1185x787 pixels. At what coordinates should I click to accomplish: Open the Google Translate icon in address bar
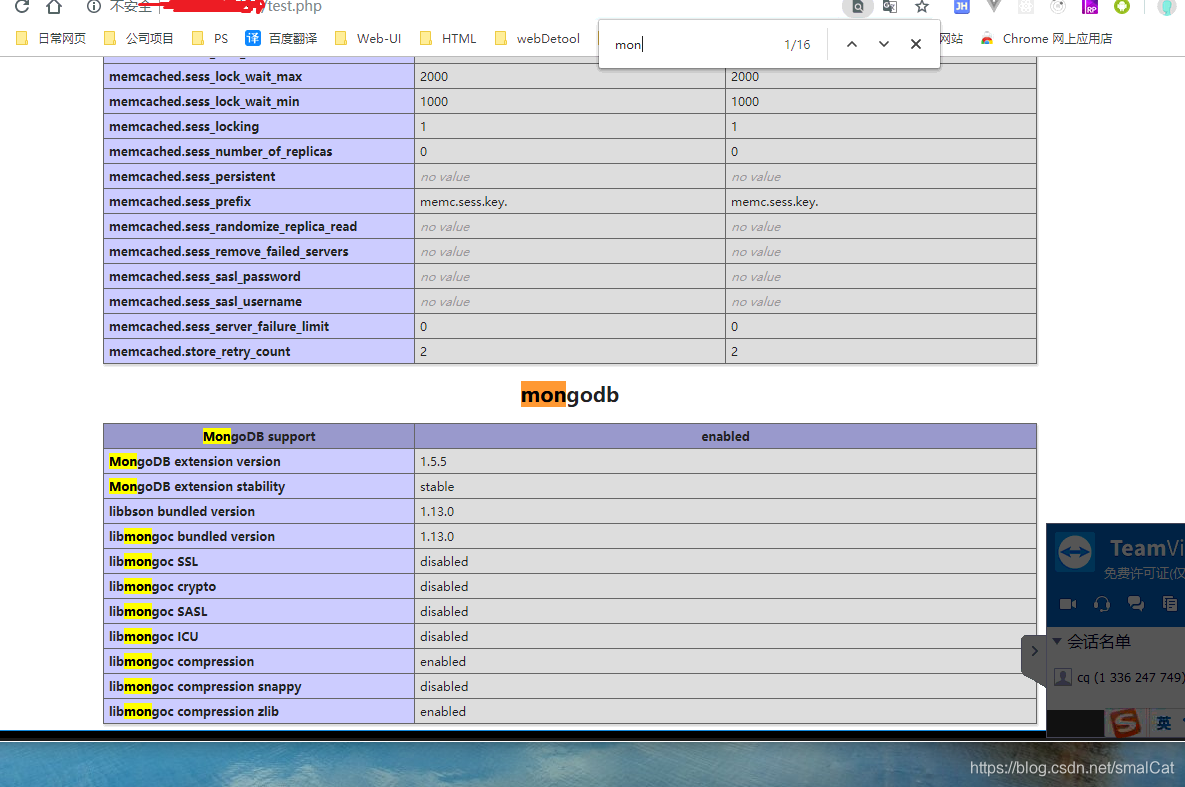[890, 7]
